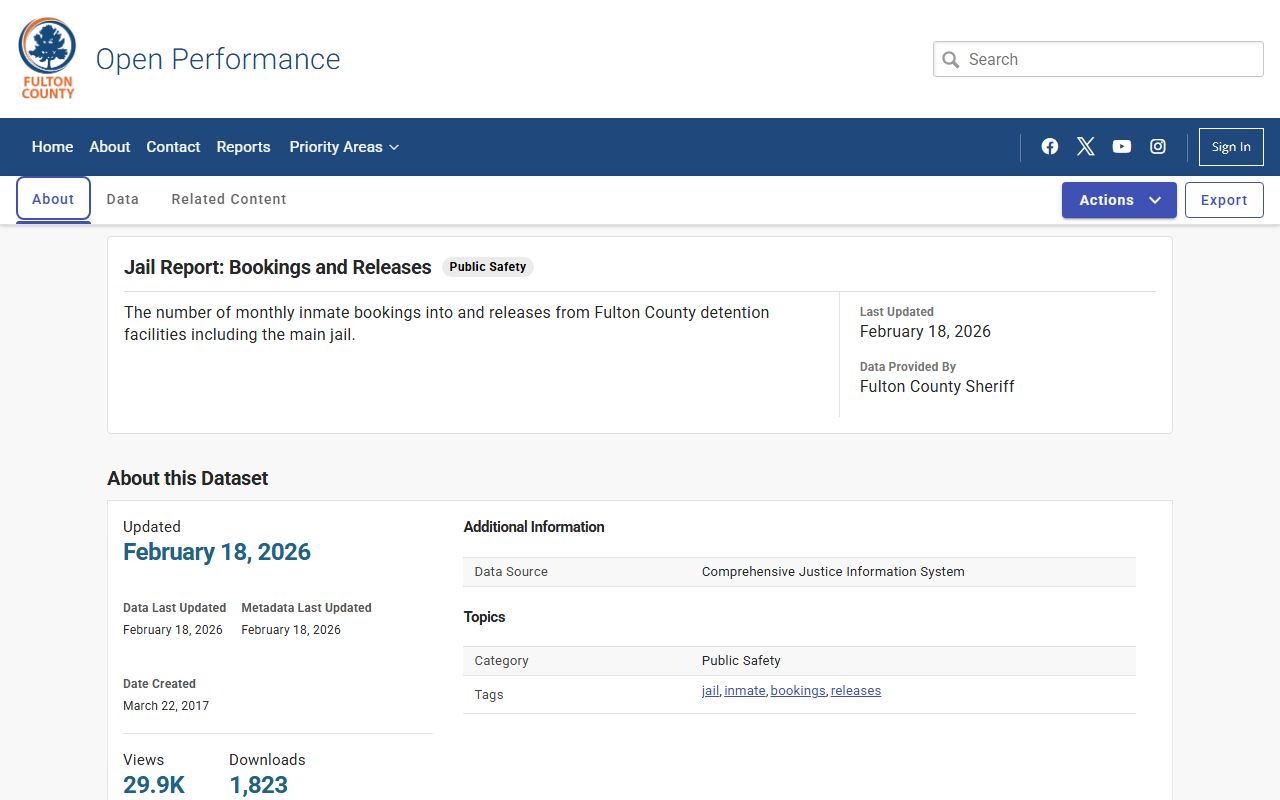
Task: Open the Contact nav link
Action: (x=173, y=147)
